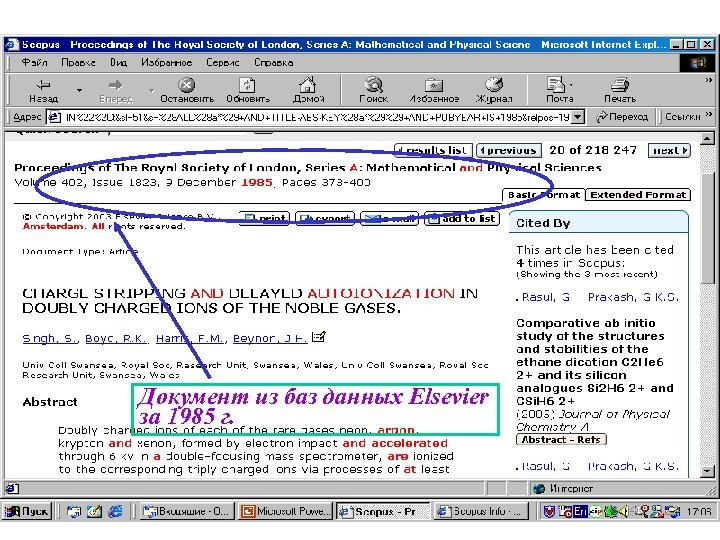Open the Вид menu
The height and width of the screenshot is (540, 720).
(x=118, y=62)
